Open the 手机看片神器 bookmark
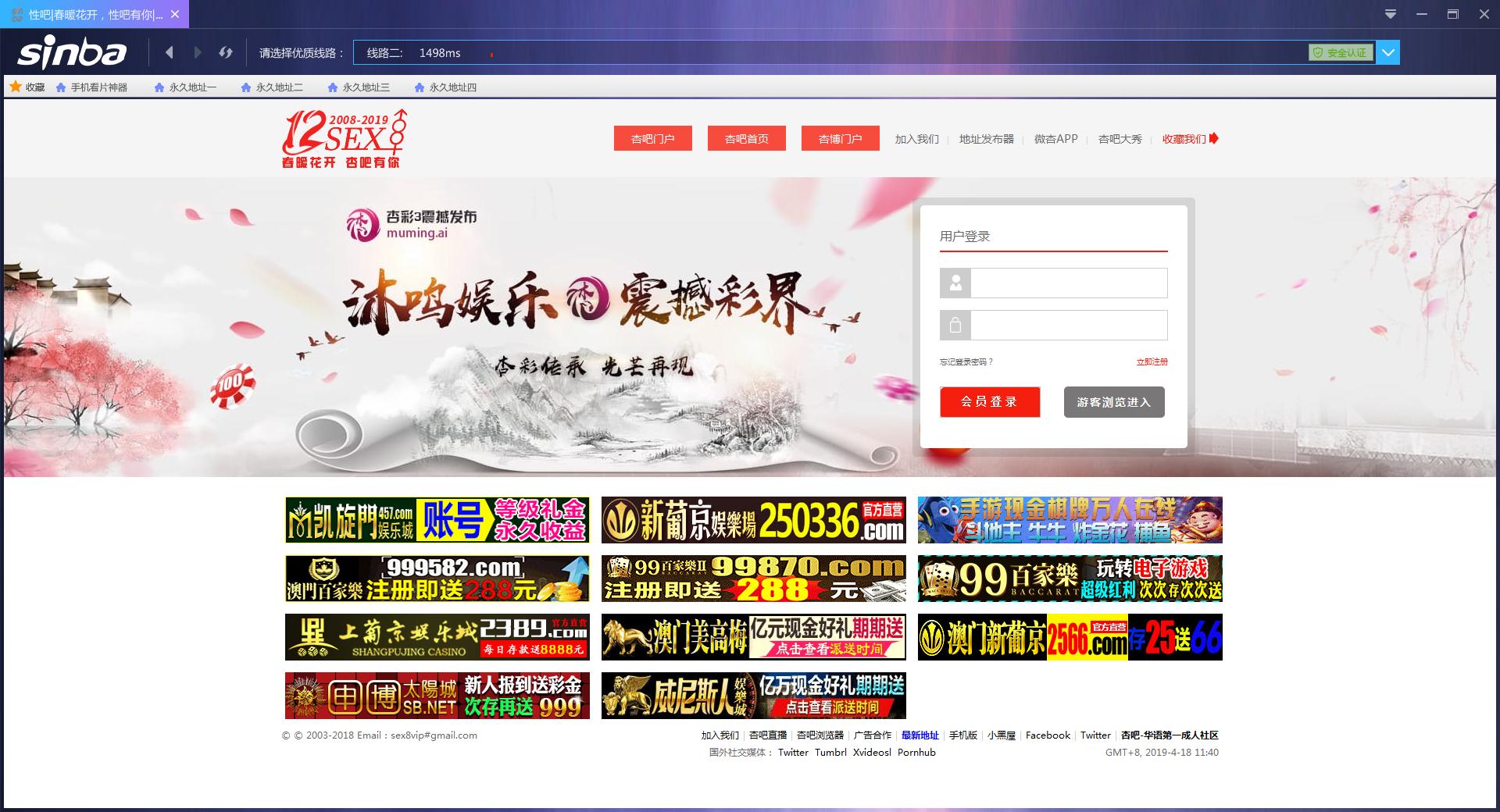Image resolution: width=1500 pixels, height=812 pixels. (x=92, y=87)
